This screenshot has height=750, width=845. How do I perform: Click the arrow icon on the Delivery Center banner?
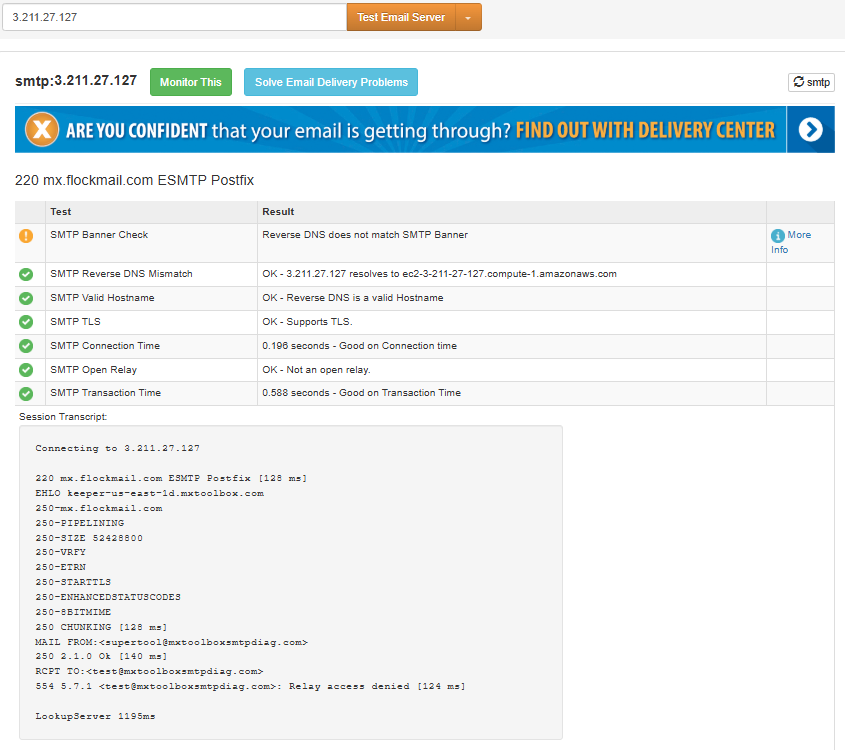[810, 130]
